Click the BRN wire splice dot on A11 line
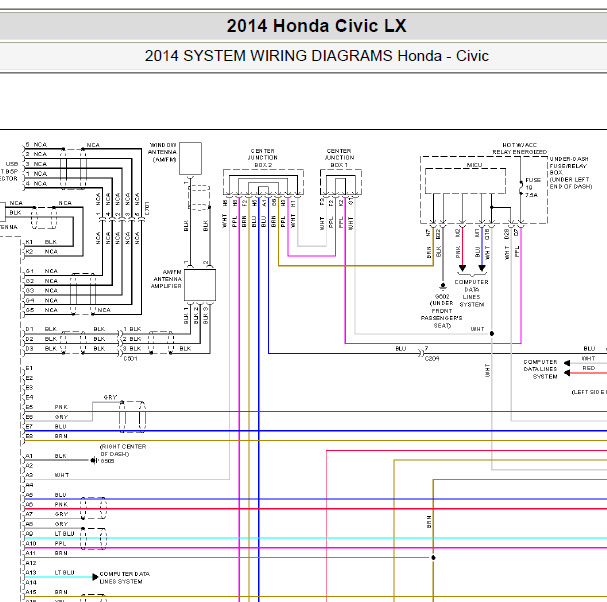Screen dimensions: 607x602 (x=433, y=557)
